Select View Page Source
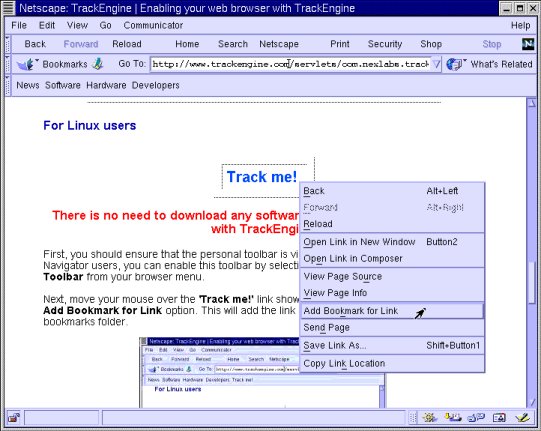This screenshot has height=431, width=541. (392, 276)
